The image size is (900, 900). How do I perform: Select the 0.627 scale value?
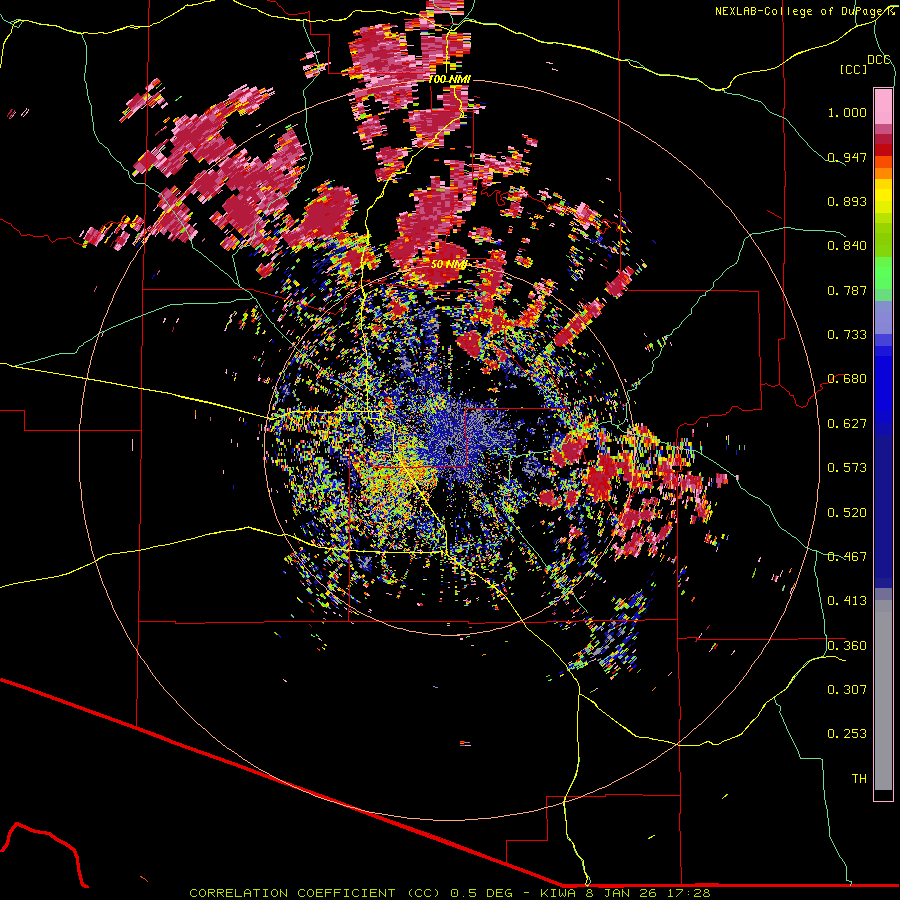click(847, 424)
